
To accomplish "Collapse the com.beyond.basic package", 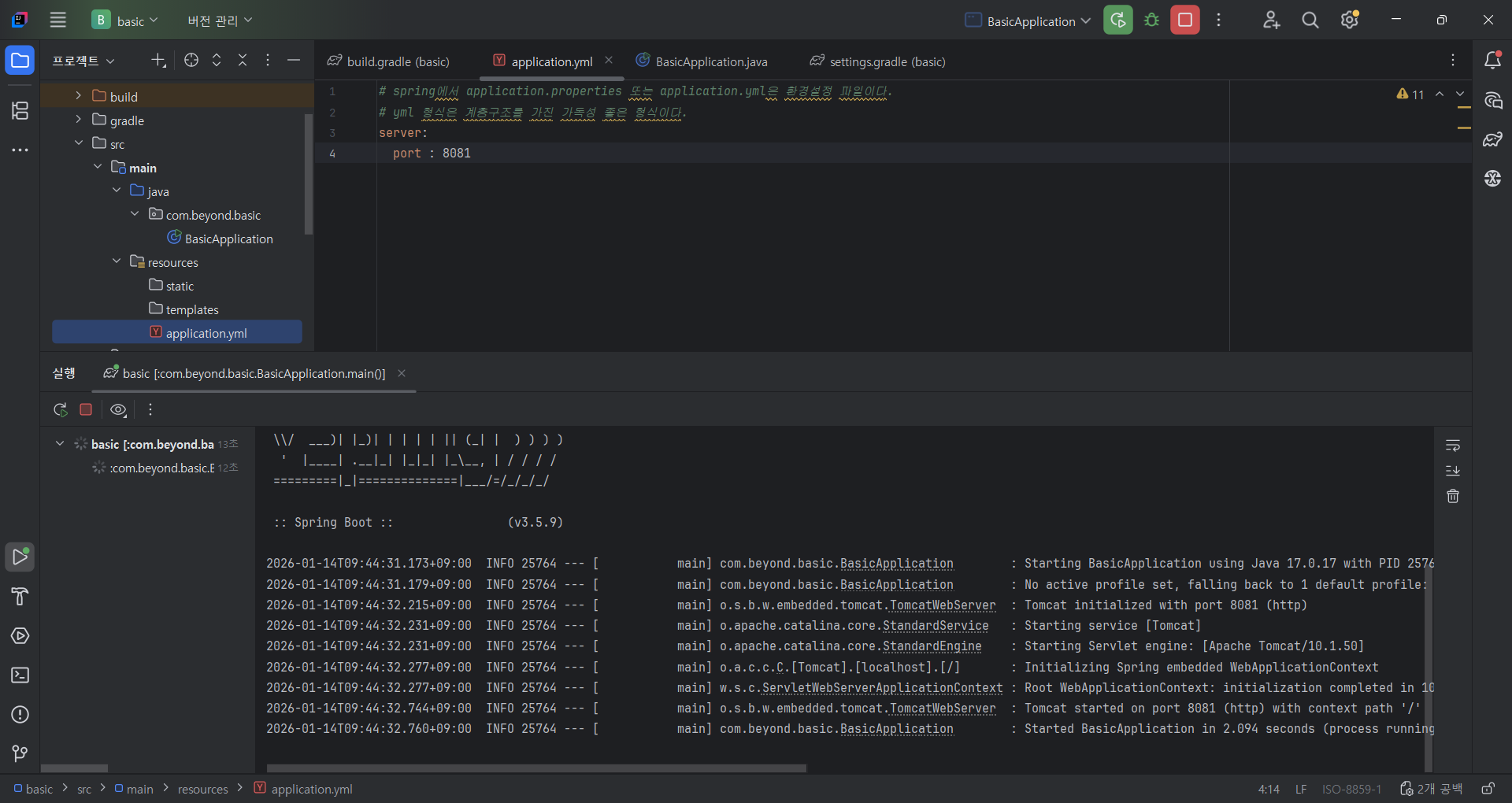I will tap(135, 214).
